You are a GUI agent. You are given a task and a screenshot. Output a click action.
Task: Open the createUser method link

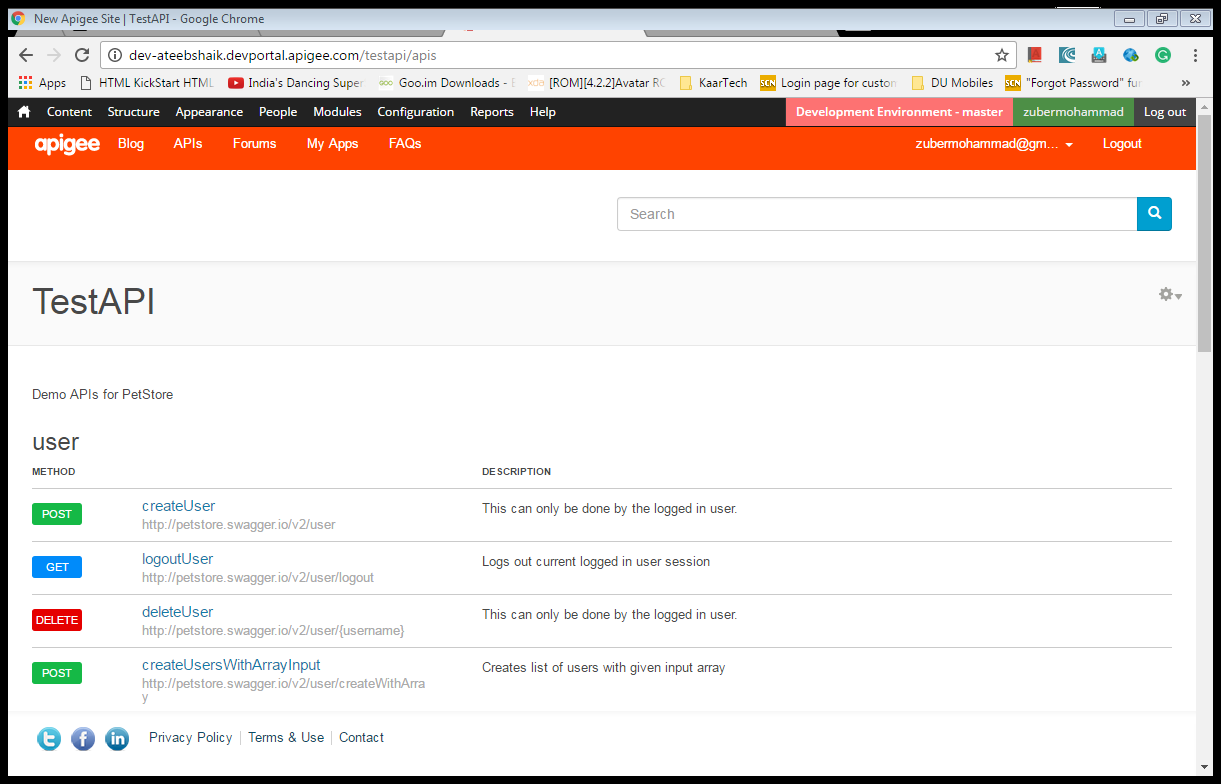(178, 506)
